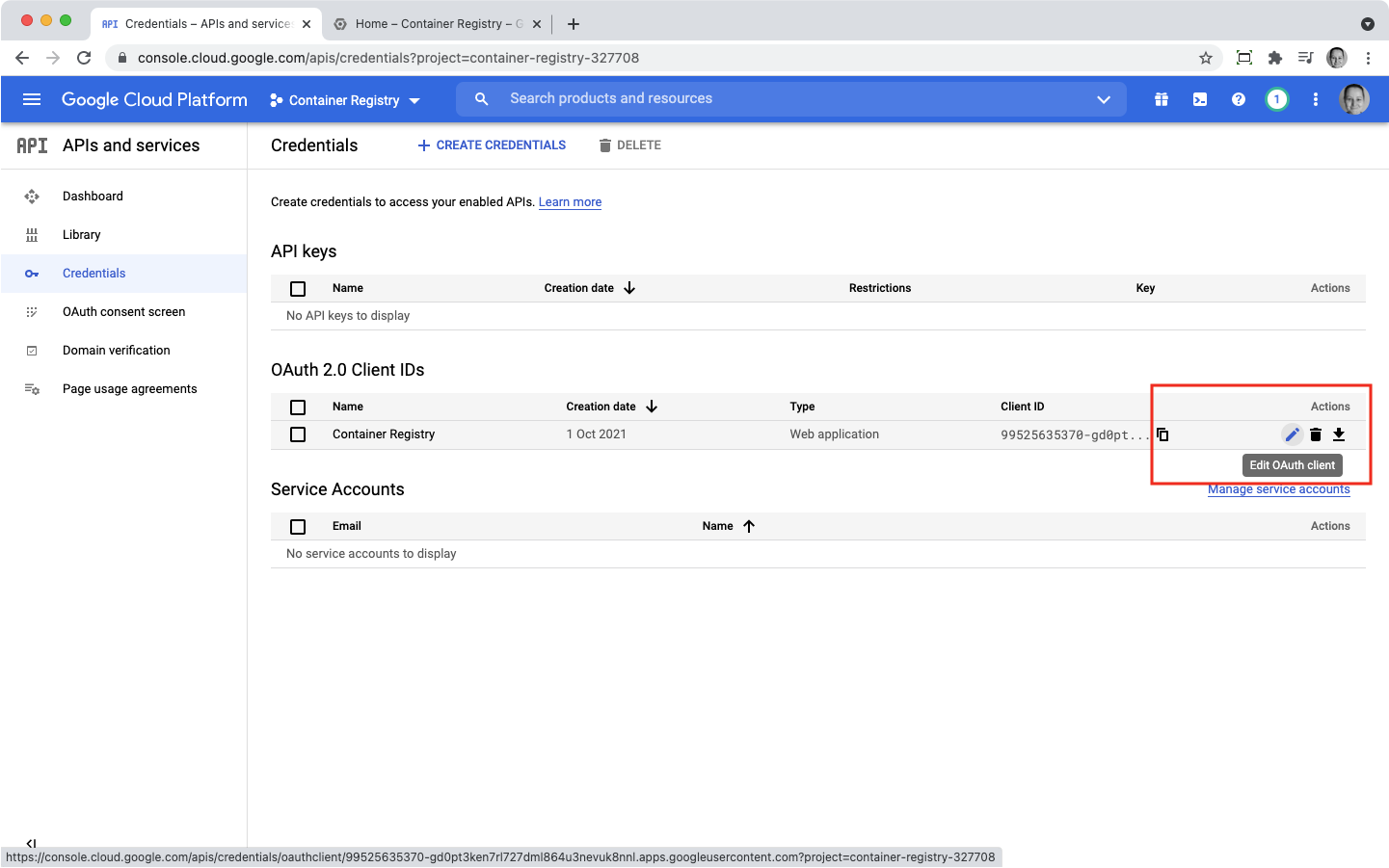Open the free trial gift icon

pyautogui.click(x=1162, y=99)
